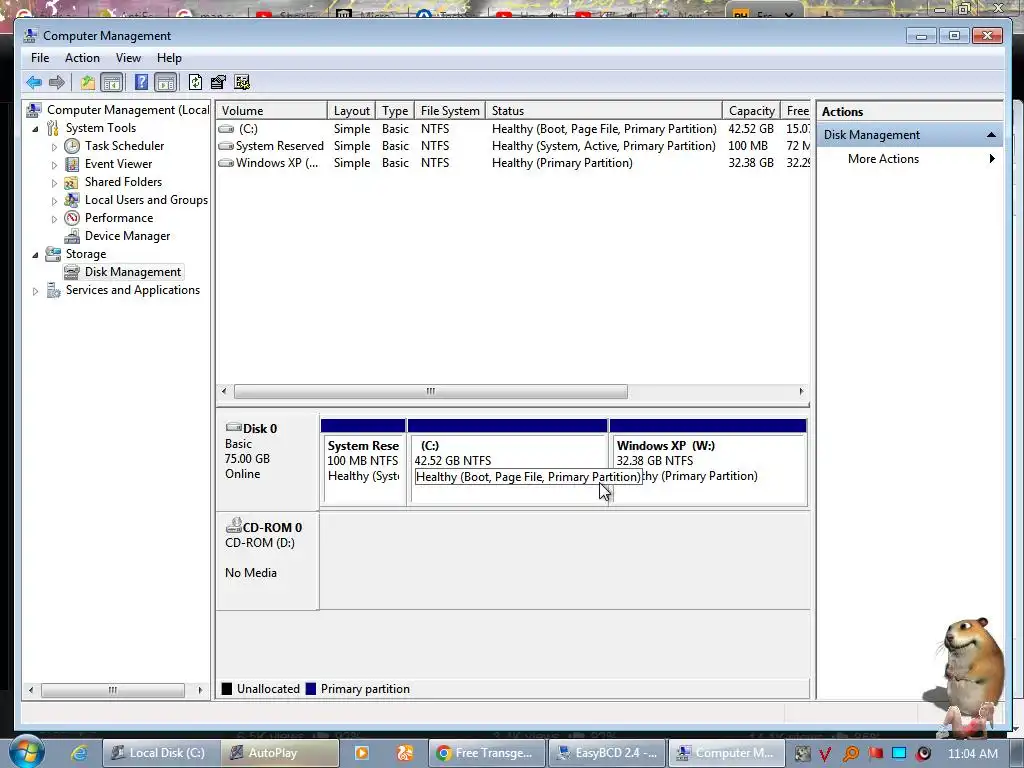Click the 42.52 GB capacity cell
The width and height of the screenshot is (1024, 768).
751,129
